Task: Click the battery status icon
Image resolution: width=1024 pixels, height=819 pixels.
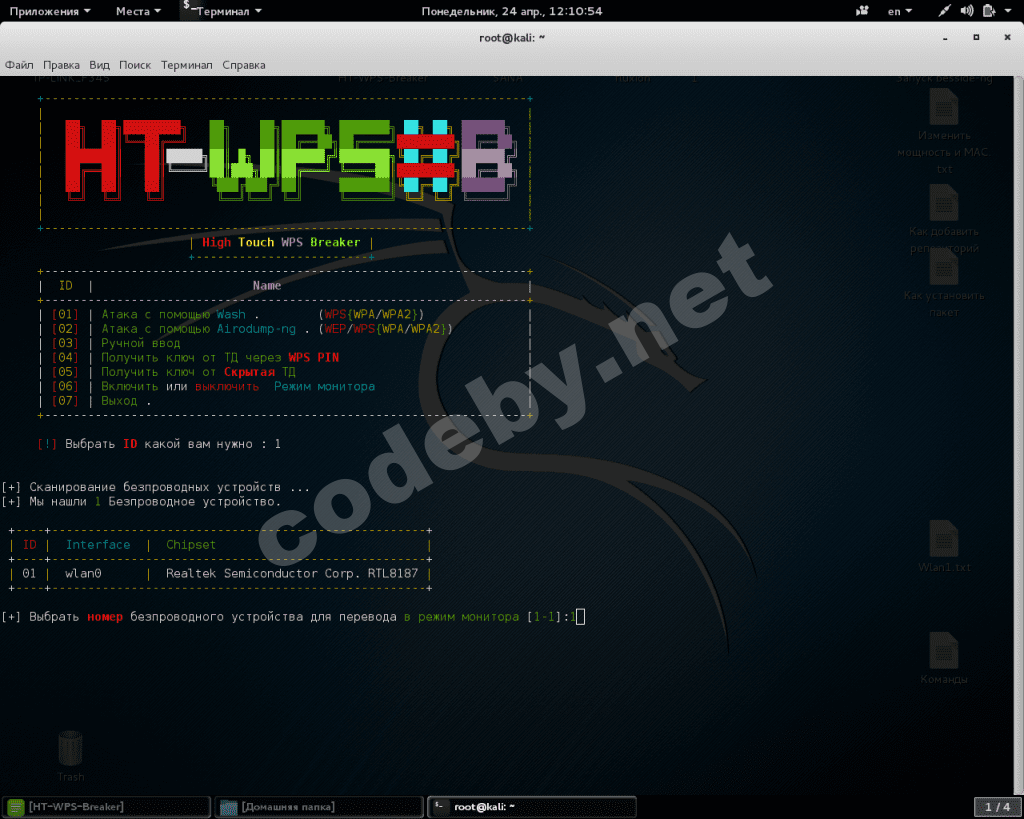Action: point(989,11)
